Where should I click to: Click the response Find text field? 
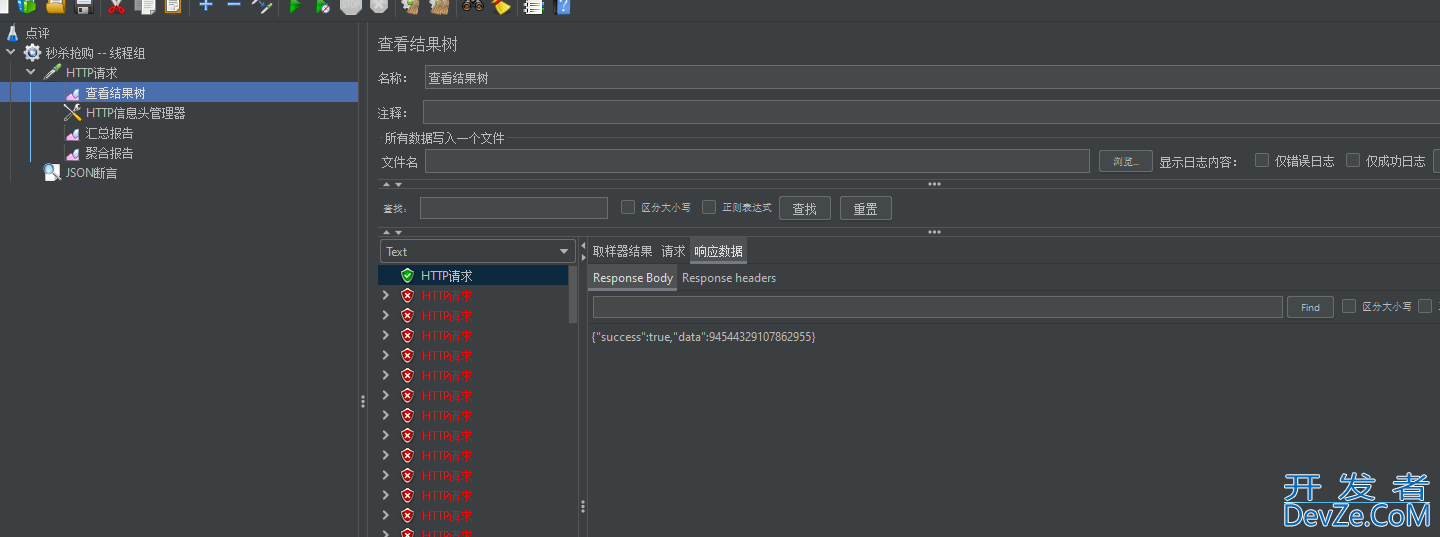point(937,307)
